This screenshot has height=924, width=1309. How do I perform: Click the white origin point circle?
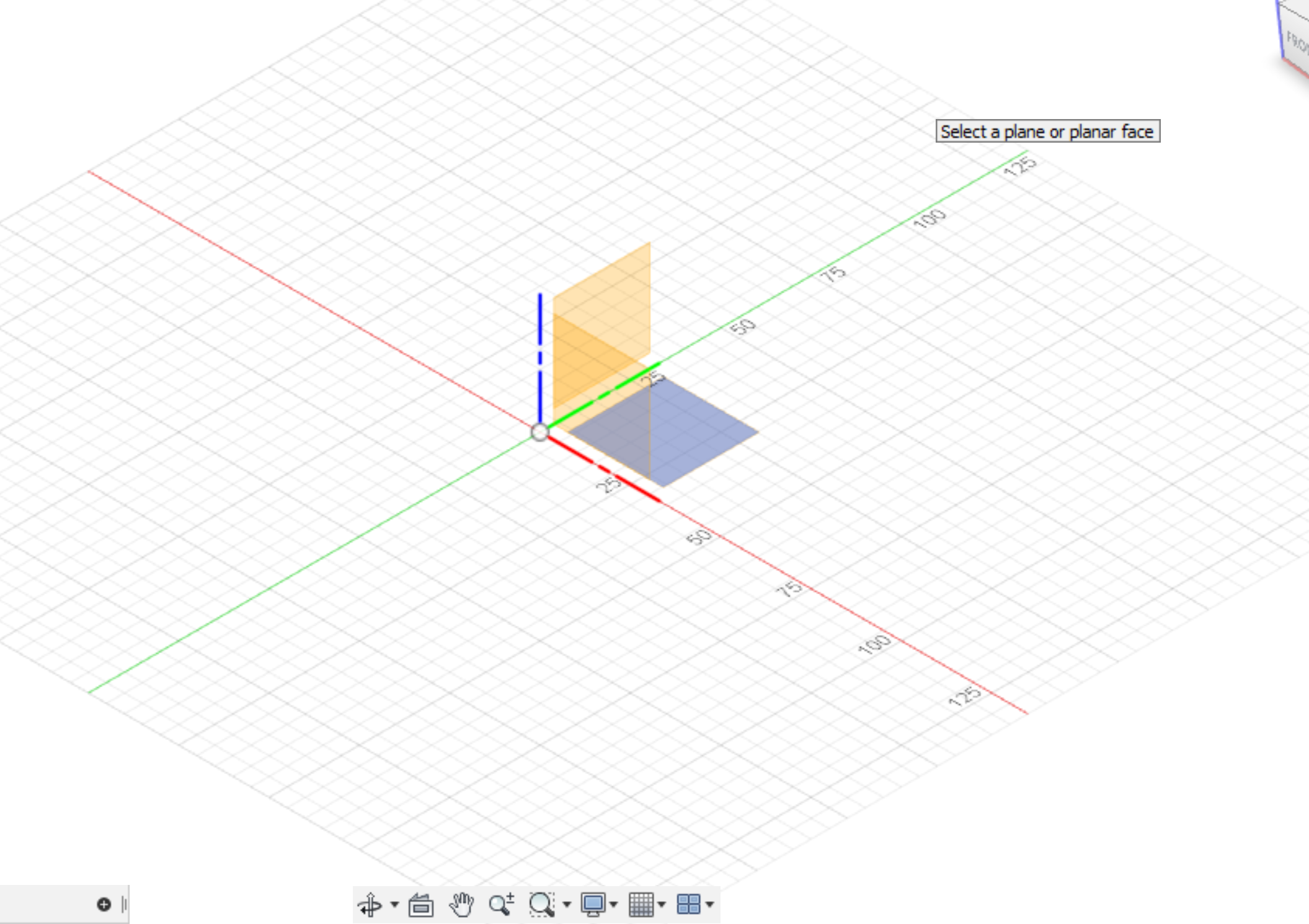pos(540,432)
